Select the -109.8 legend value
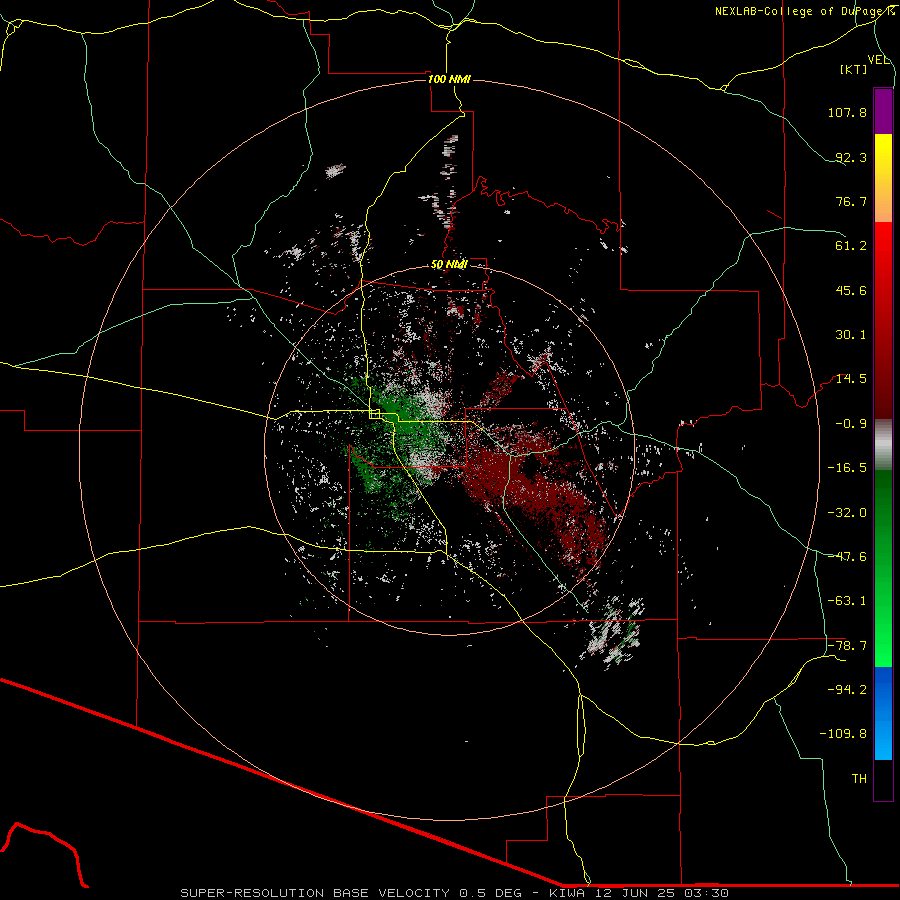This screenshot has width=900, height=900. pos(843,734)
